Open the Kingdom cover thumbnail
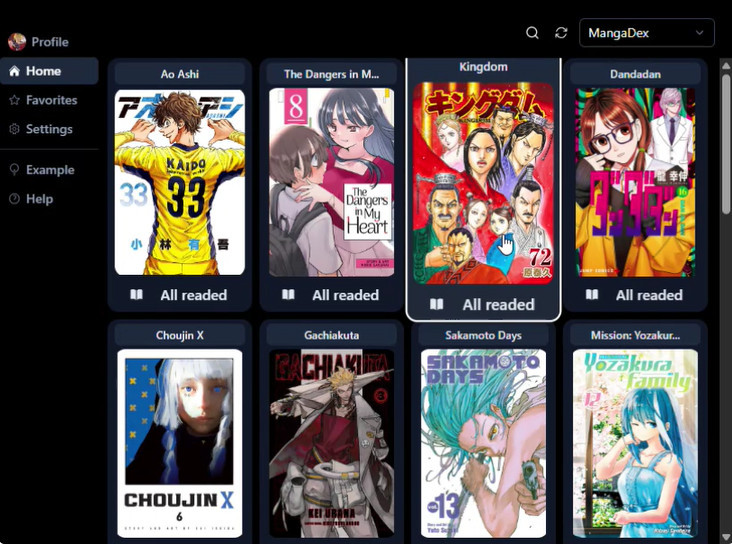Screen dimensions: 732x544 coord(483,184)
